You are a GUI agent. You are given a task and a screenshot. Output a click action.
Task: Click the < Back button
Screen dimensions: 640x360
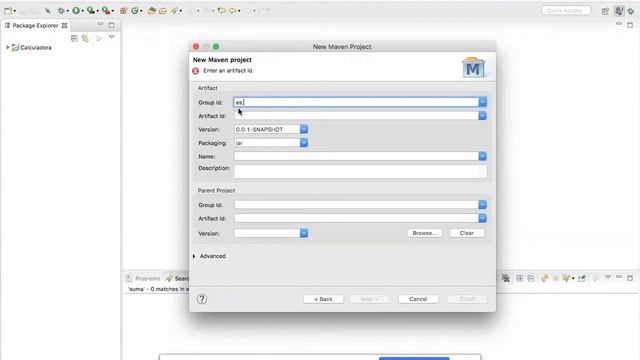point(323,299)
